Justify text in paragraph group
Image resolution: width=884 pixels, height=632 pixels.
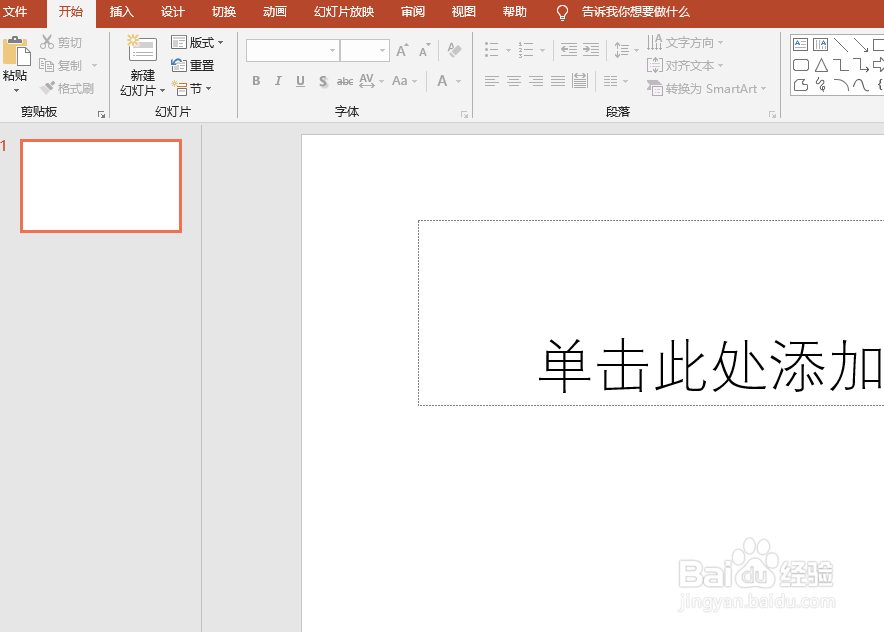point(558,81)
